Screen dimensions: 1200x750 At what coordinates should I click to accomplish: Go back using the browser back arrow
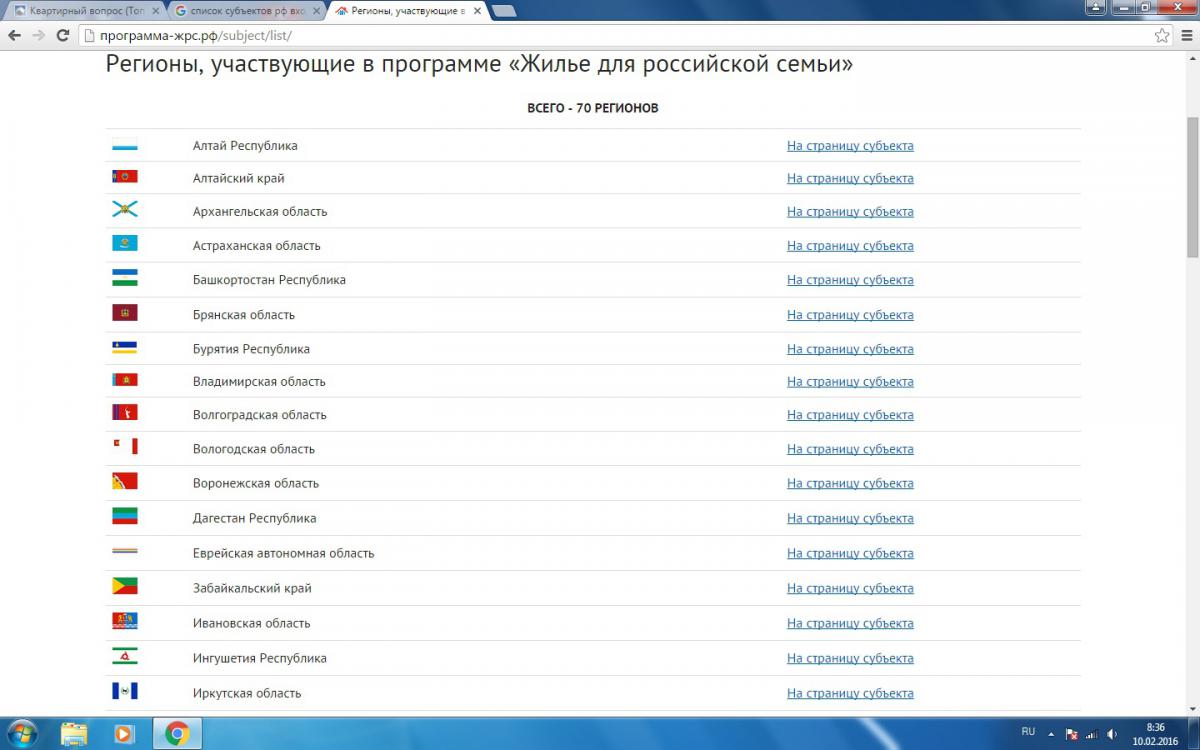point(15,35)
